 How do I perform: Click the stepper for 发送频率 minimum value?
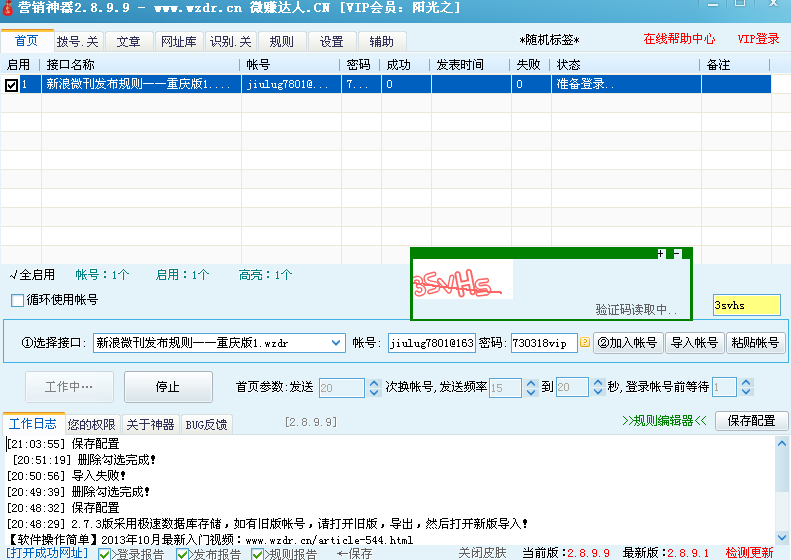[x=530, y=387]
